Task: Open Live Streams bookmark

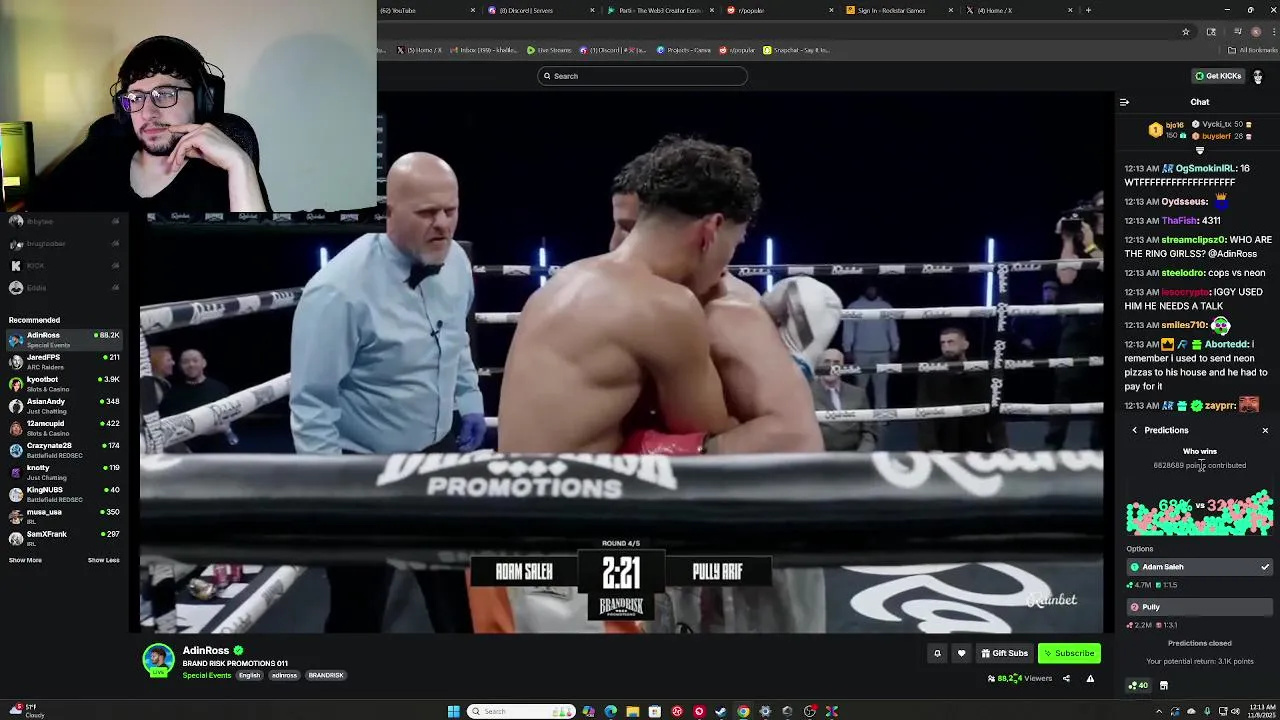Action: (549, 50)
